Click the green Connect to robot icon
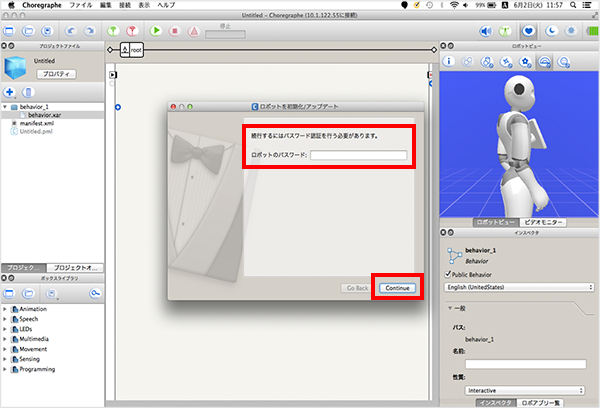Viewport: 600px width, 408px height. [113, 31]
